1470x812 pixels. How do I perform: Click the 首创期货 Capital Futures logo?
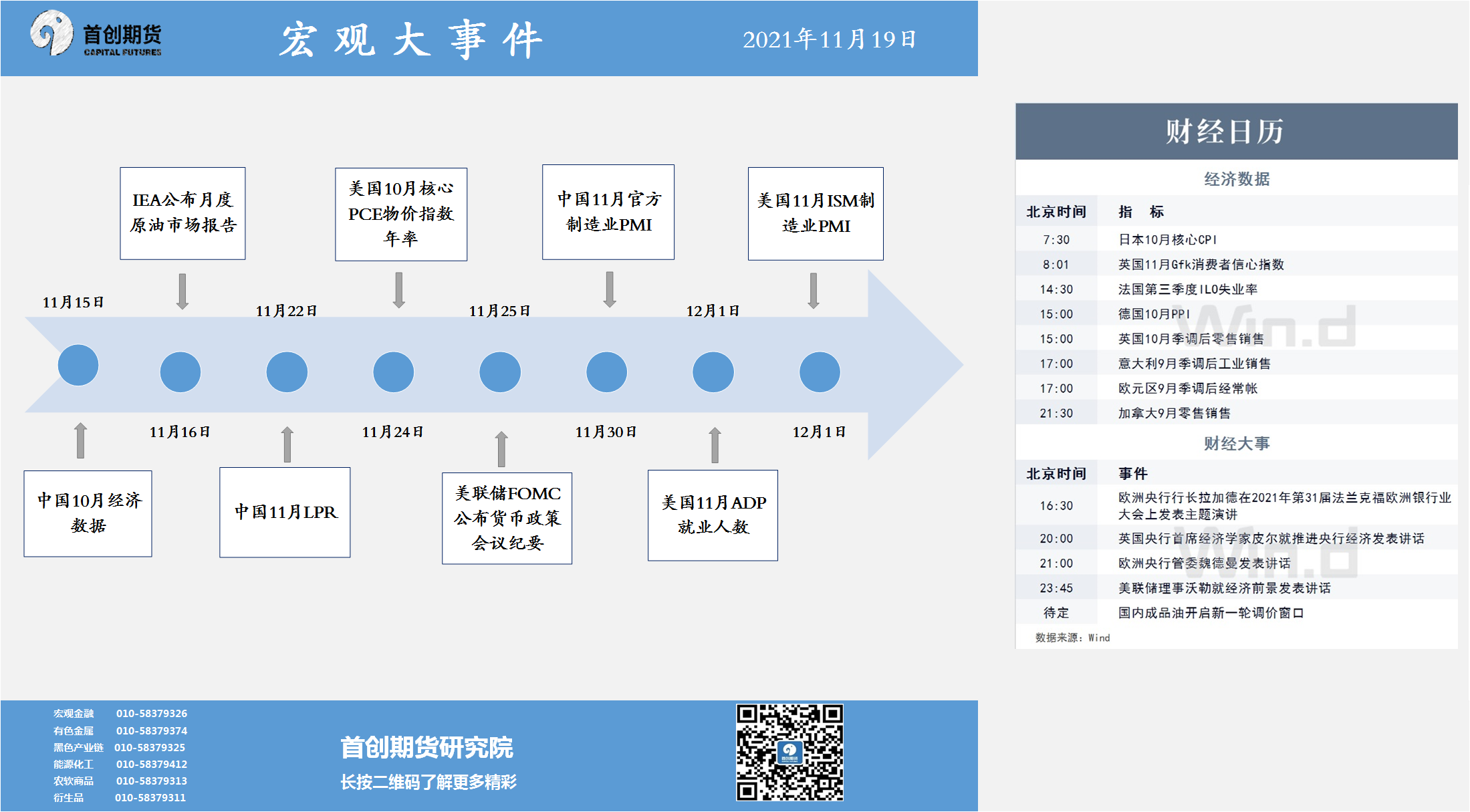tap(96, 33)
